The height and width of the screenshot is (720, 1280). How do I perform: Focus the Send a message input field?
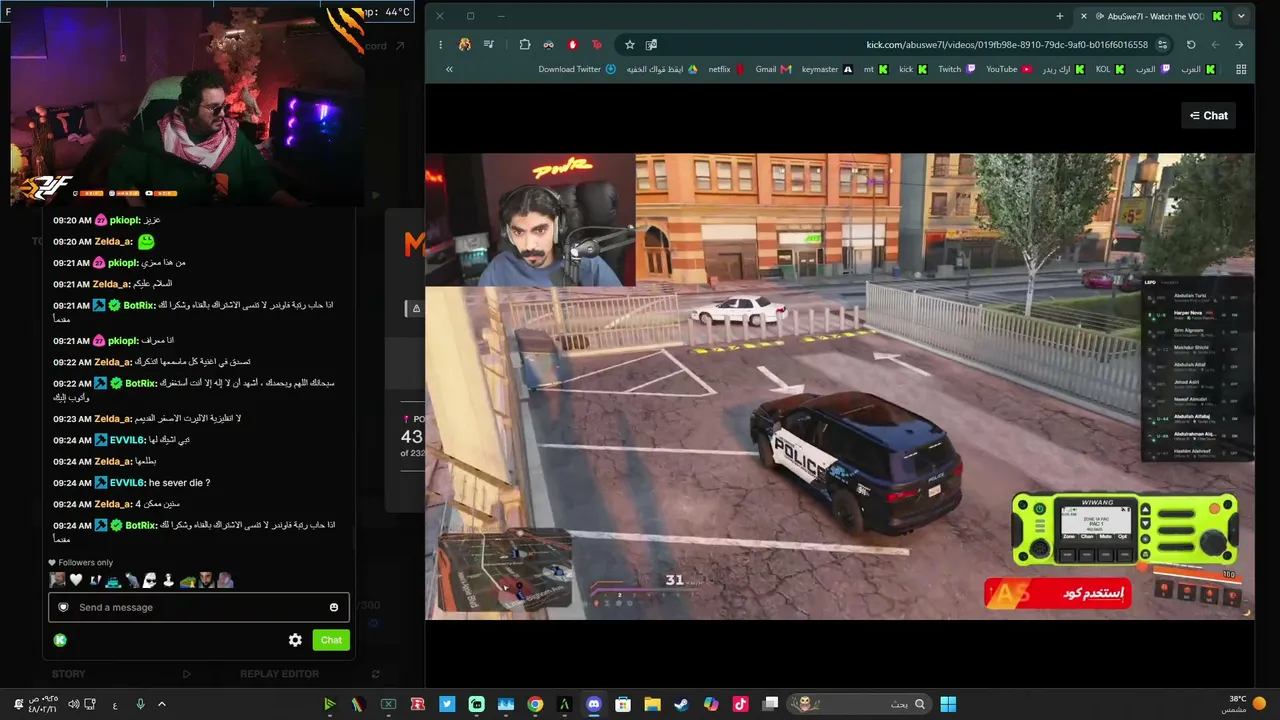pos(198,607)
